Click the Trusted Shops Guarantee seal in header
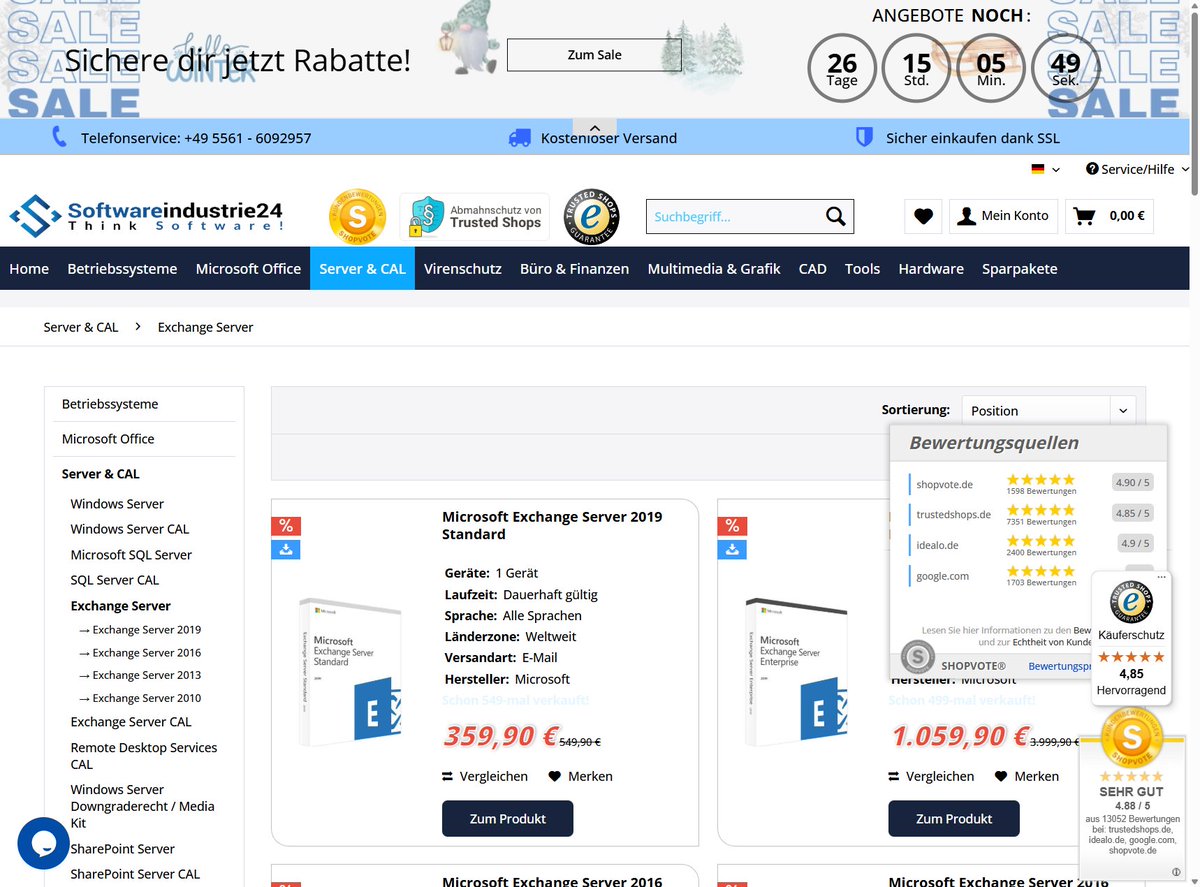1200x887 pixels. [x=591, y=217]
